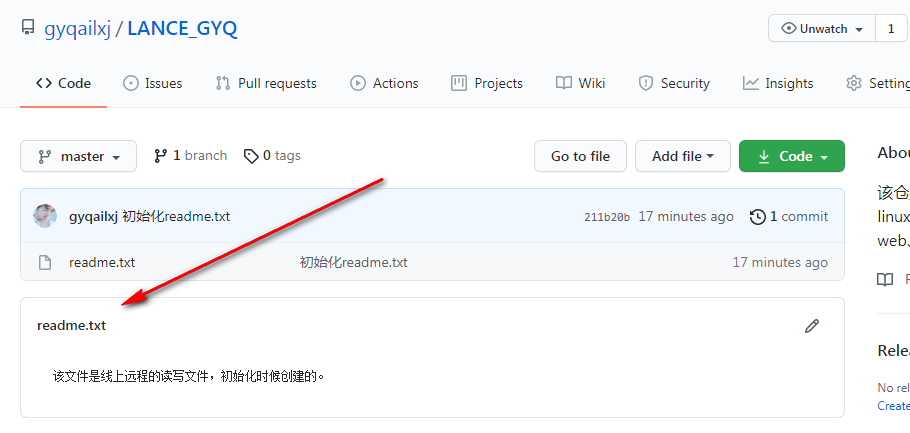
Task: Open the watchers count showing 1
Action: [891, 28]
